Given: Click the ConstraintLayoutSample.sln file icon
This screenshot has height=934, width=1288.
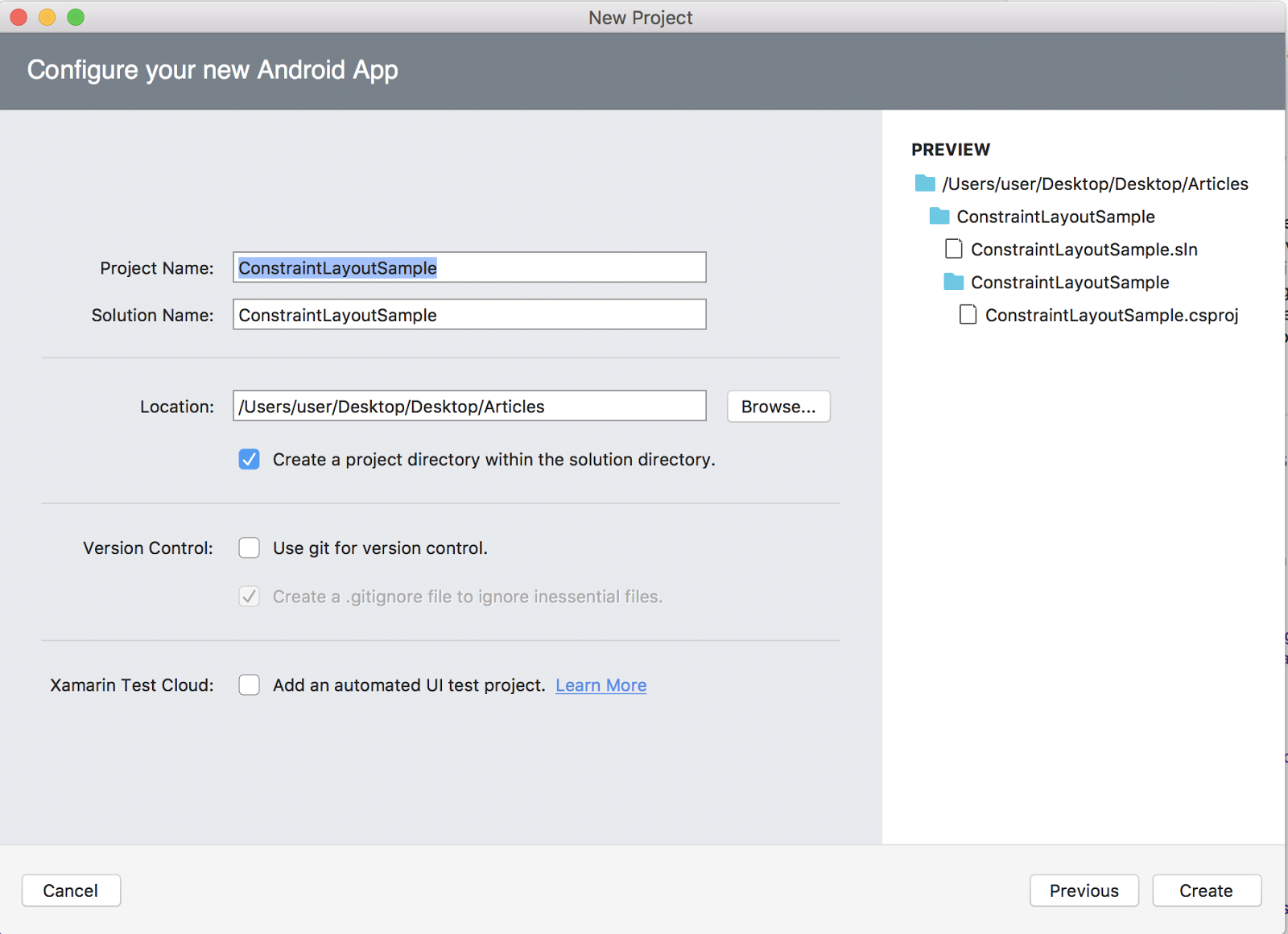Looking at the screenshot, I should pos(953,249).
